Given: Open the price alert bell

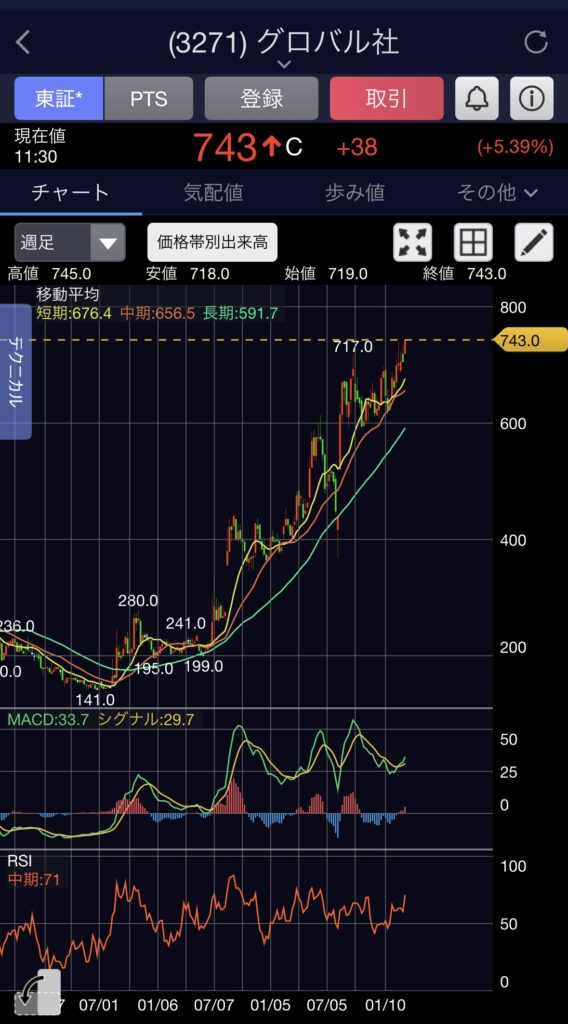Looking at the screenshot, I should tap(477, 99).
